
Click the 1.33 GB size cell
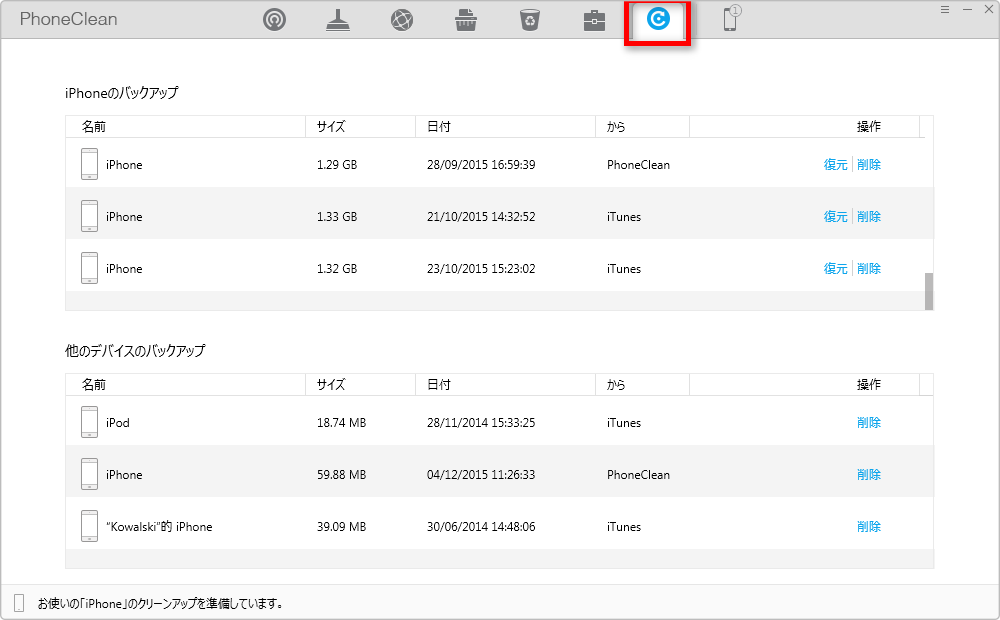pos(337,217)
